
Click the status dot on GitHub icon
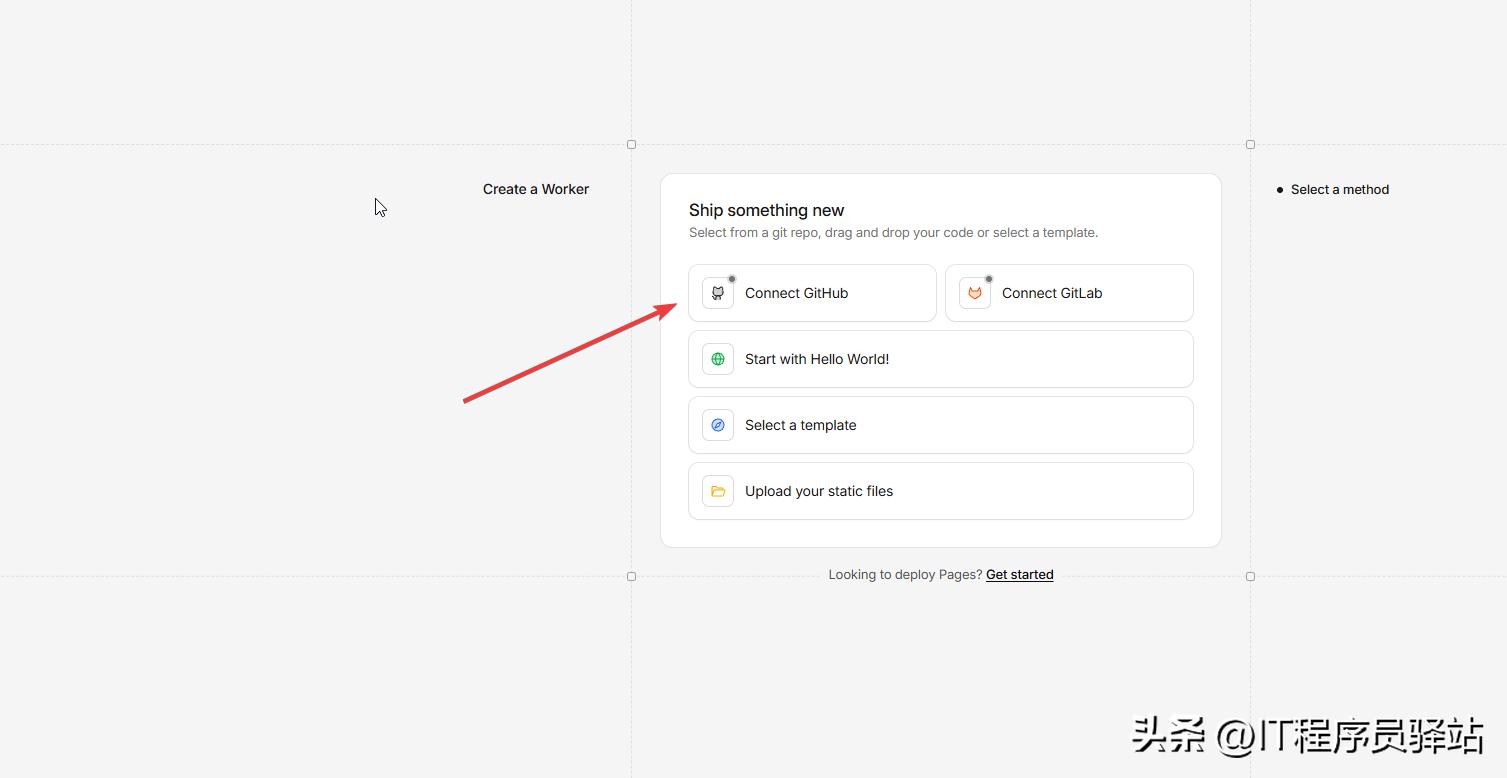pos(732,279)
